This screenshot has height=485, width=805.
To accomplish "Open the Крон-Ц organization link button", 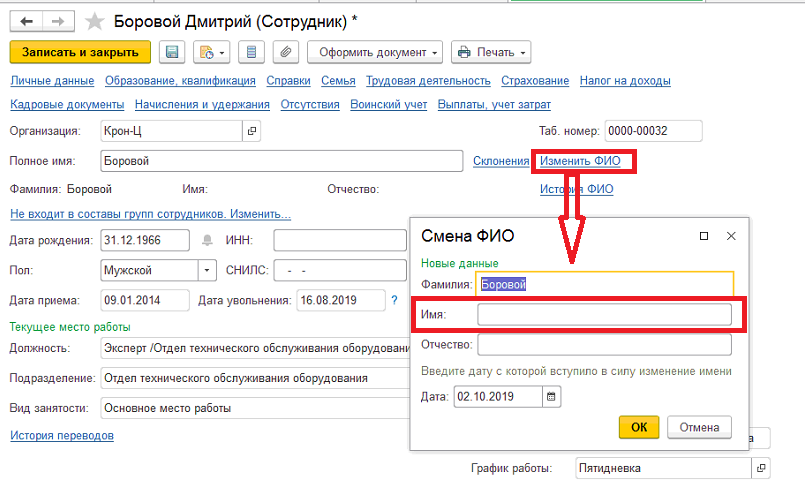I will pyautogui.click(x=252, y=131).
